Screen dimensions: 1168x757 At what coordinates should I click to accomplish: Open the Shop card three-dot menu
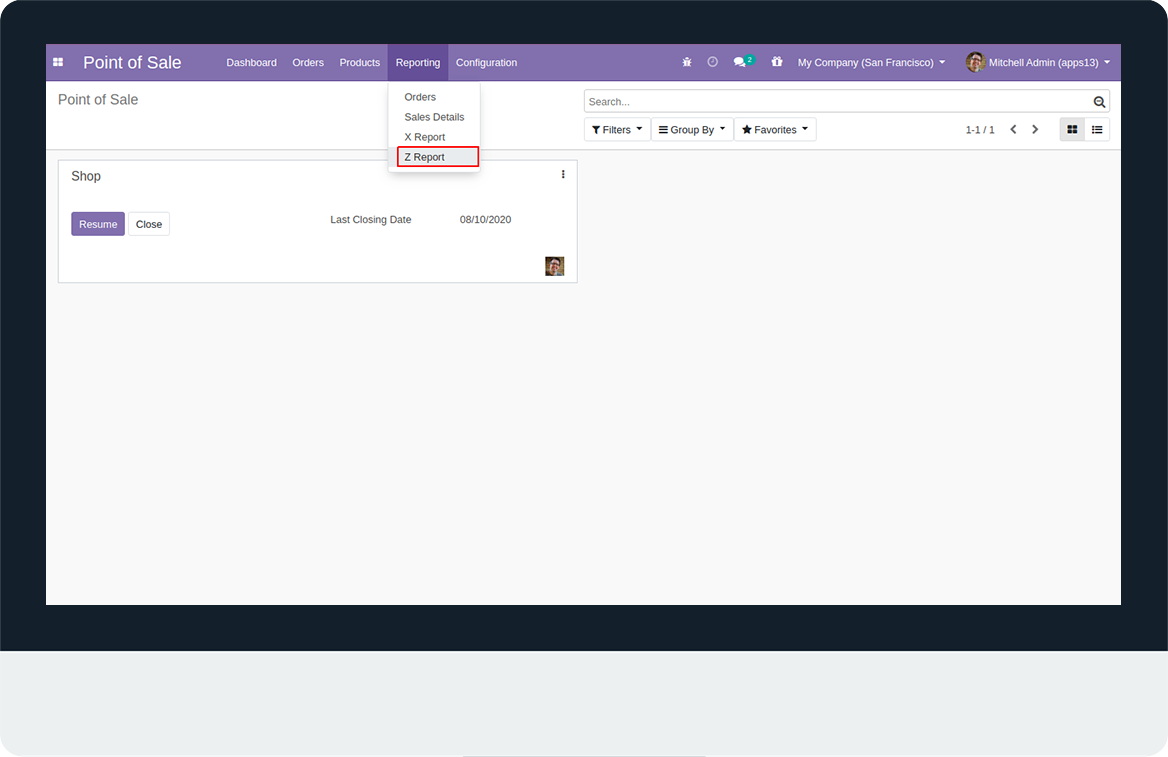pos(563,174)
